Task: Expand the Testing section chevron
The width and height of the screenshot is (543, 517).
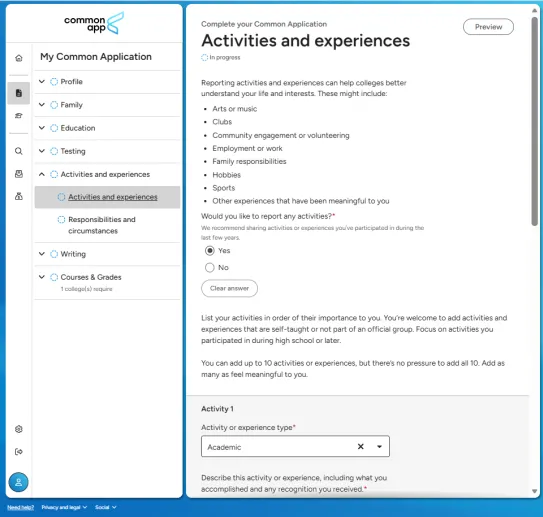Action: pos(42,151)
